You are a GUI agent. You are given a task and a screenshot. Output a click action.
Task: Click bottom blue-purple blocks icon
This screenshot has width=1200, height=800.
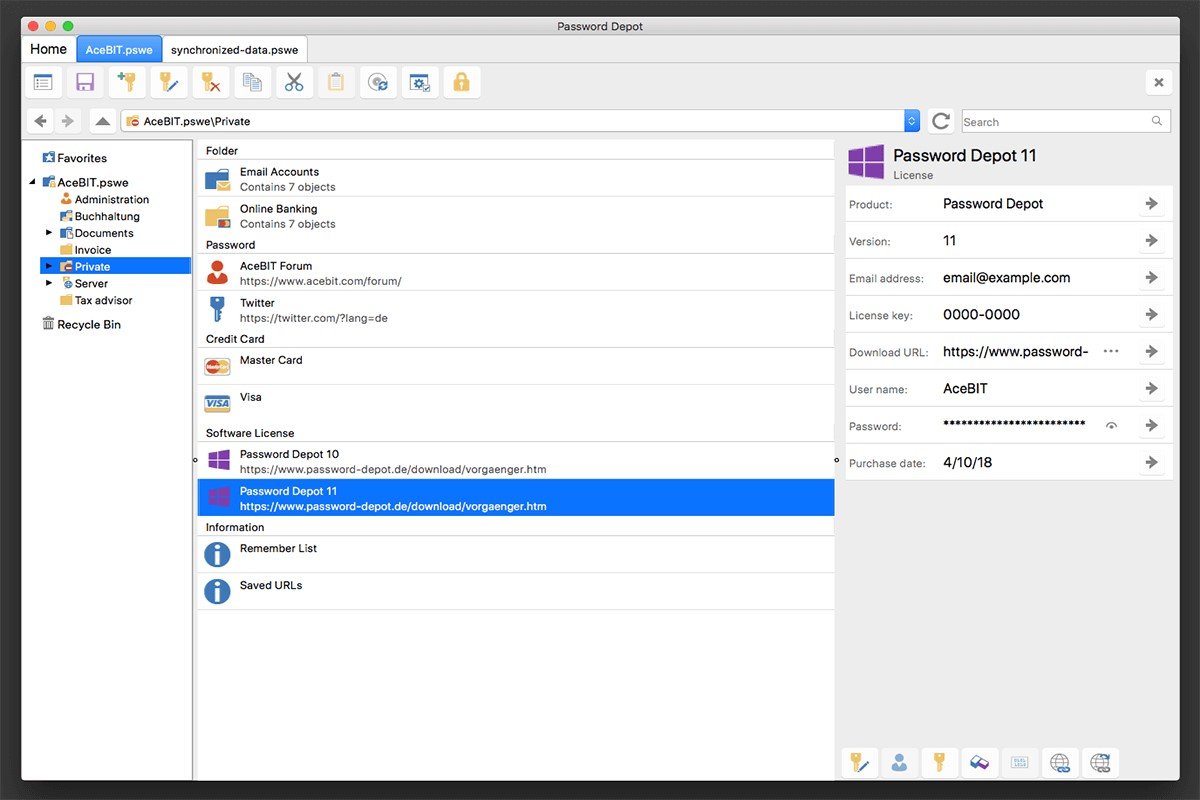coord(980,763)
